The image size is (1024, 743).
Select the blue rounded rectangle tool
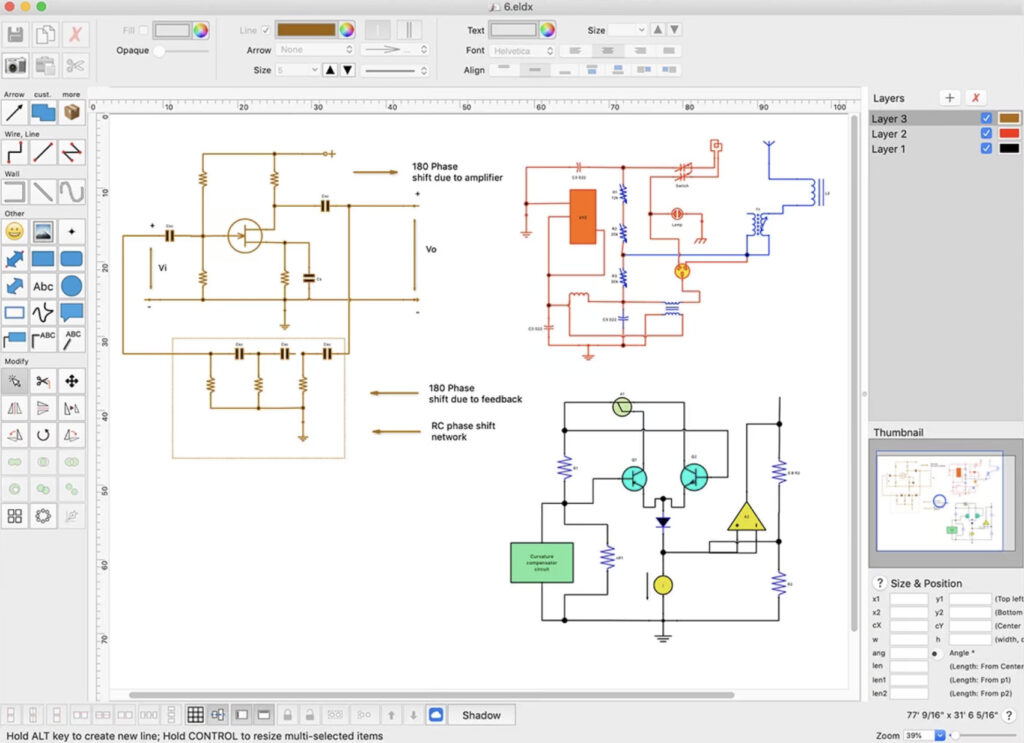point(72,259)
